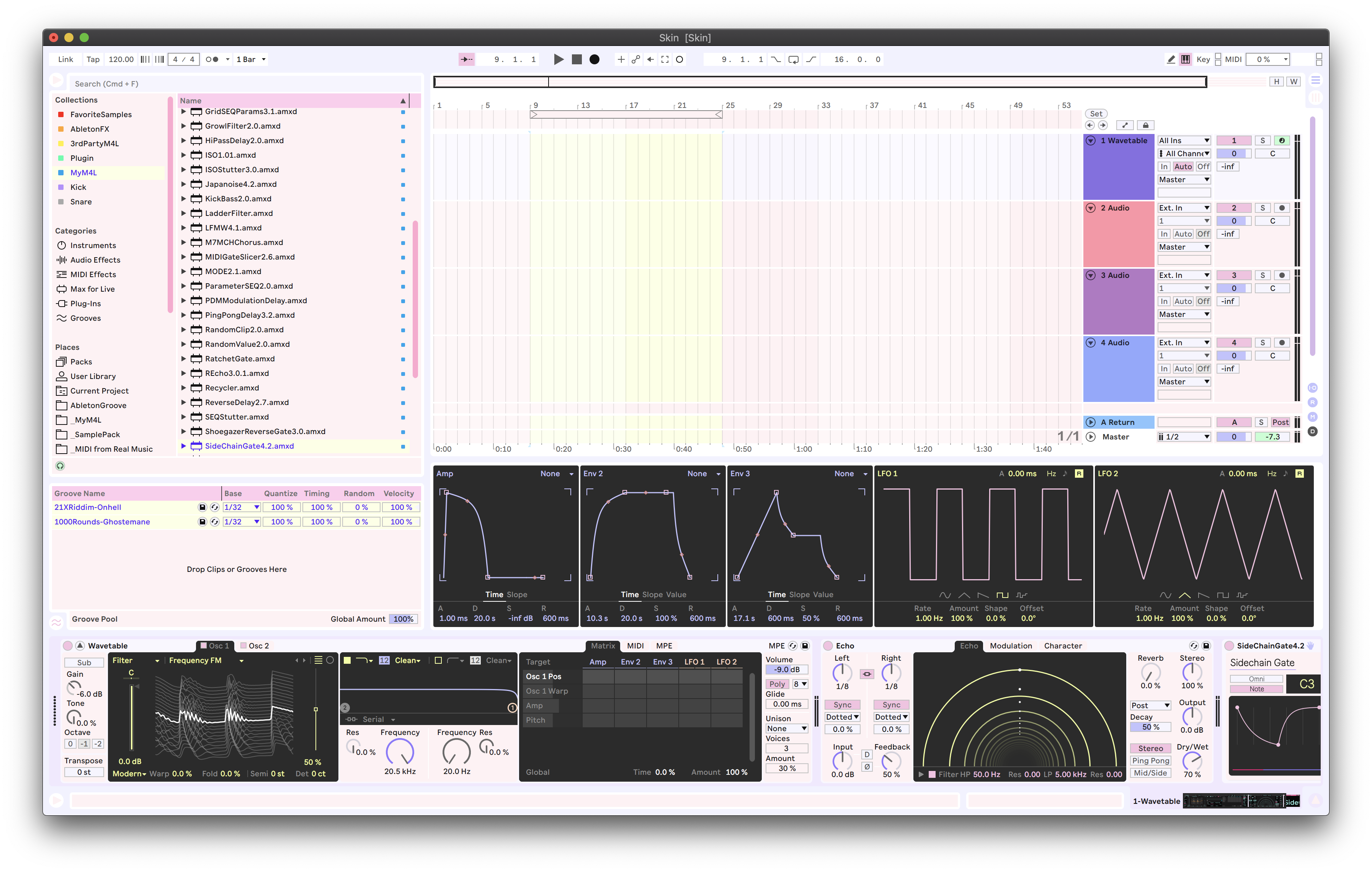Switch to the Modulation tab in Echo
The image size is (1372, 872).
coord(1010,645)
